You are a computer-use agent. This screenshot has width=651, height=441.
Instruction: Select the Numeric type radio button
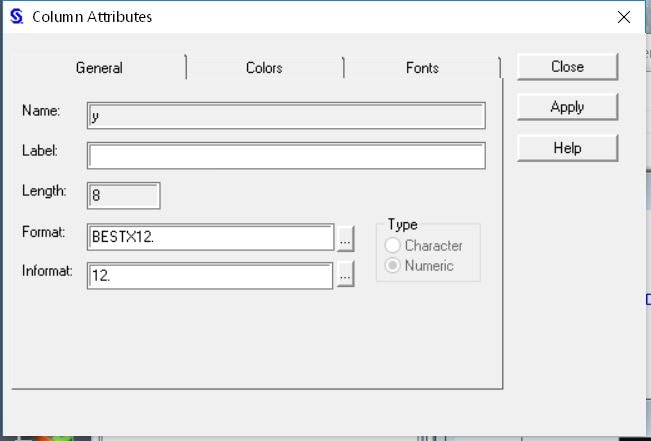coord(392,266)
